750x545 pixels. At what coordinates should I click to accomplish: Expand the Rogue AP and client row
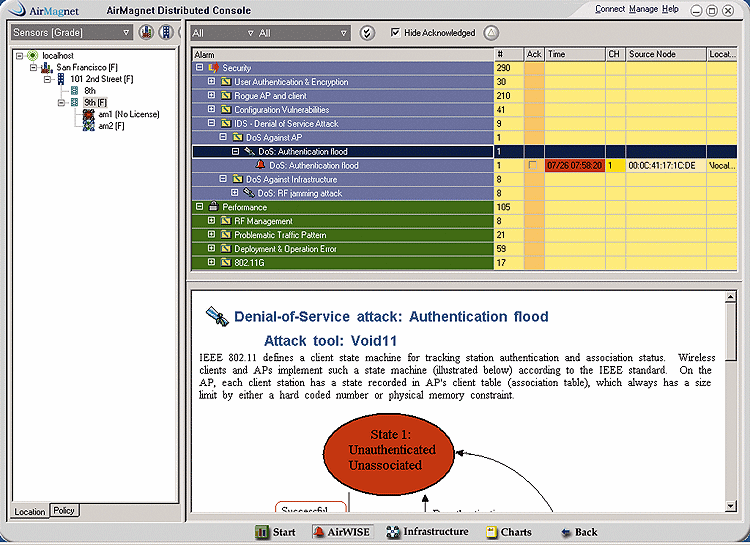(x=211, y=95)
